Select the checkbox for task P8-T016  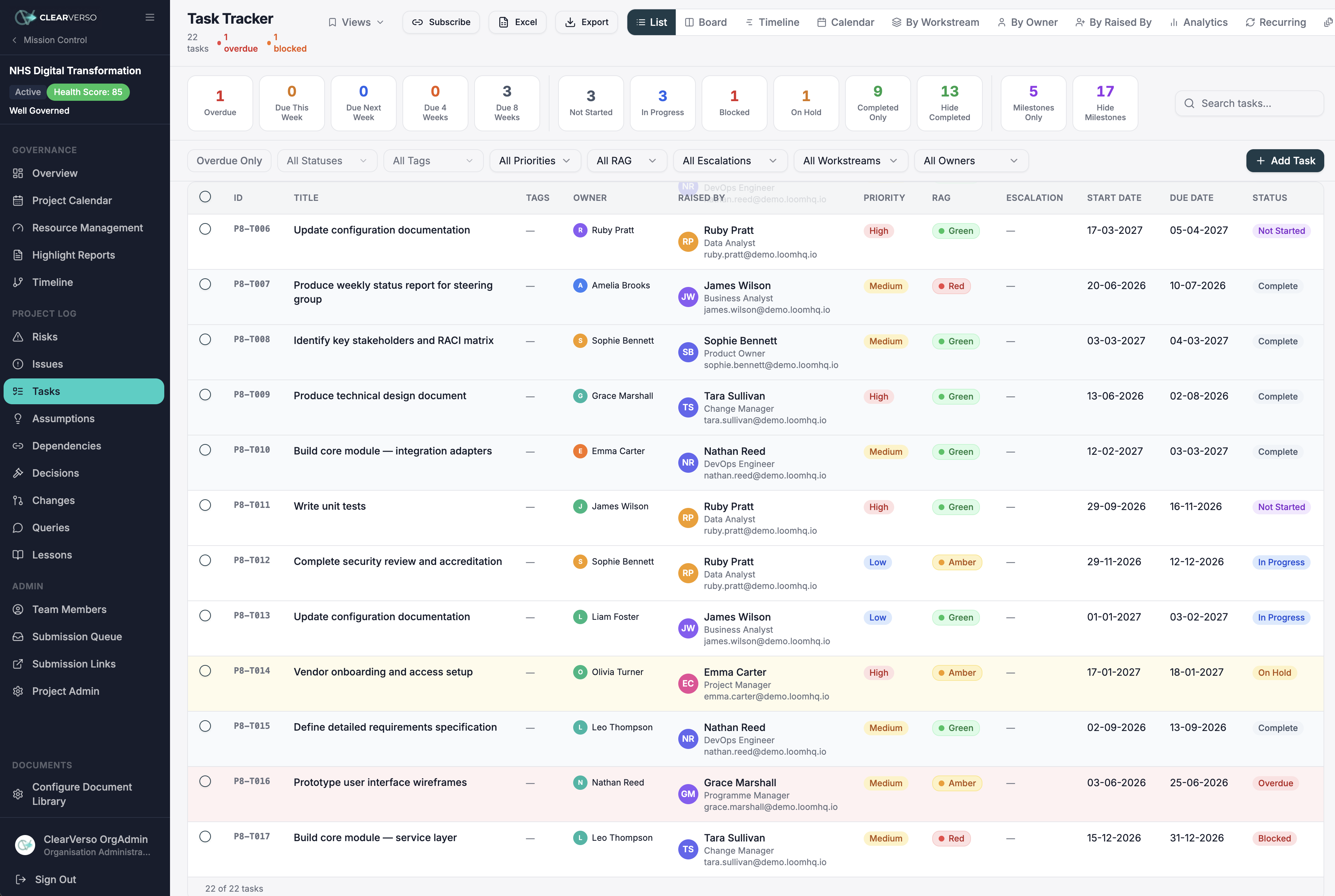coord(205,781)
